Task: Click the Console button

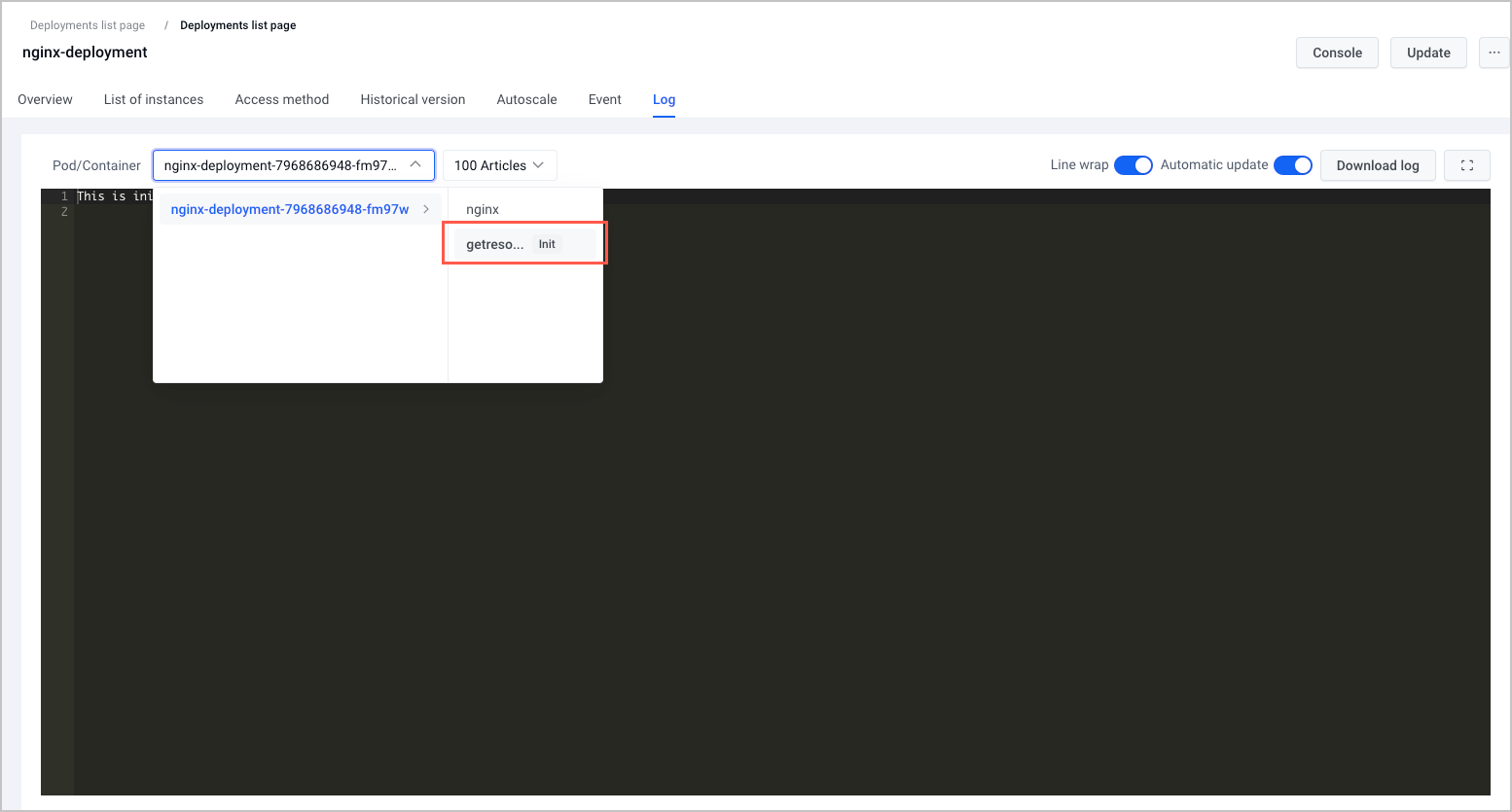Action: (x=1337, y=53)
